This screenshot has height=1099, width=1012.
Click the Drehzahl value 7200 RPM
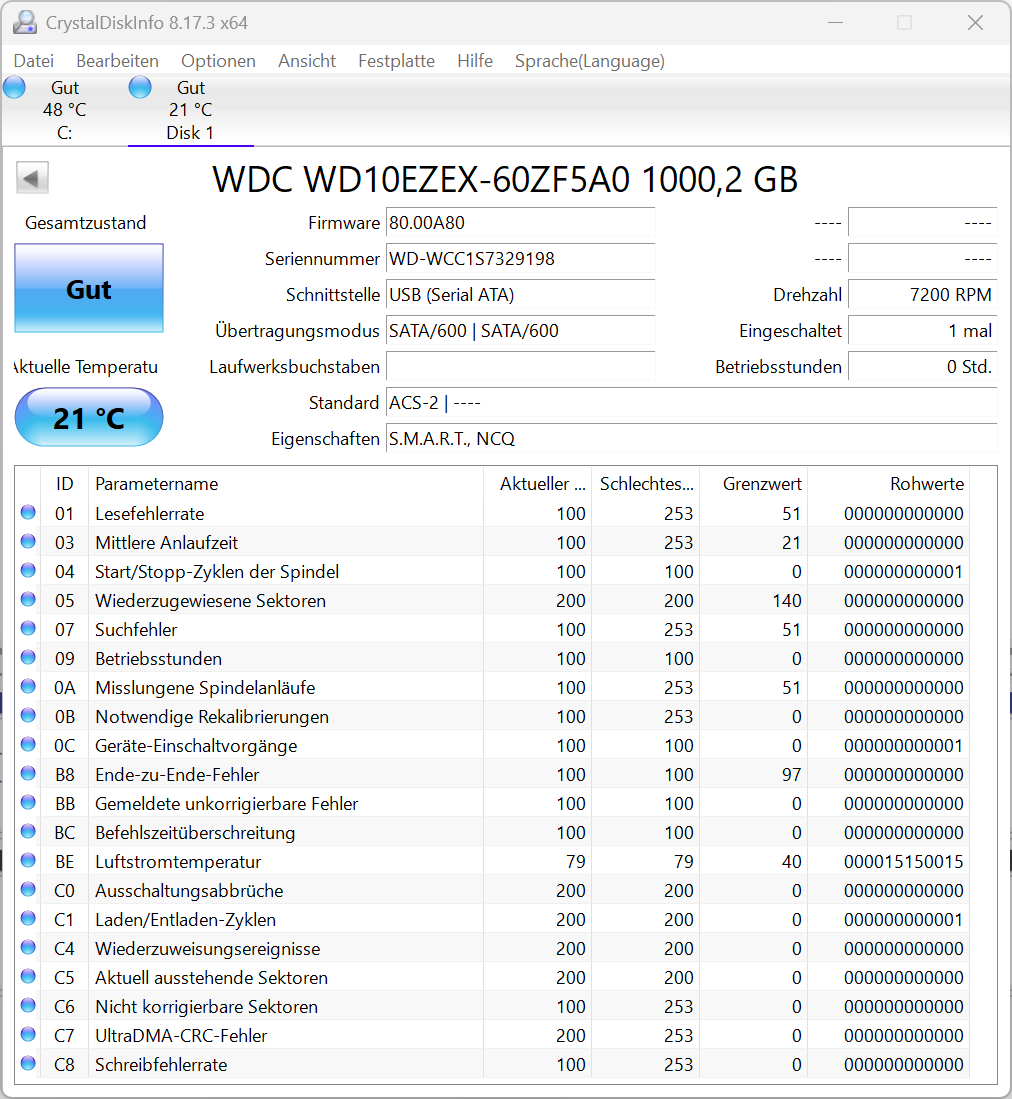click(x=923, y=295)
